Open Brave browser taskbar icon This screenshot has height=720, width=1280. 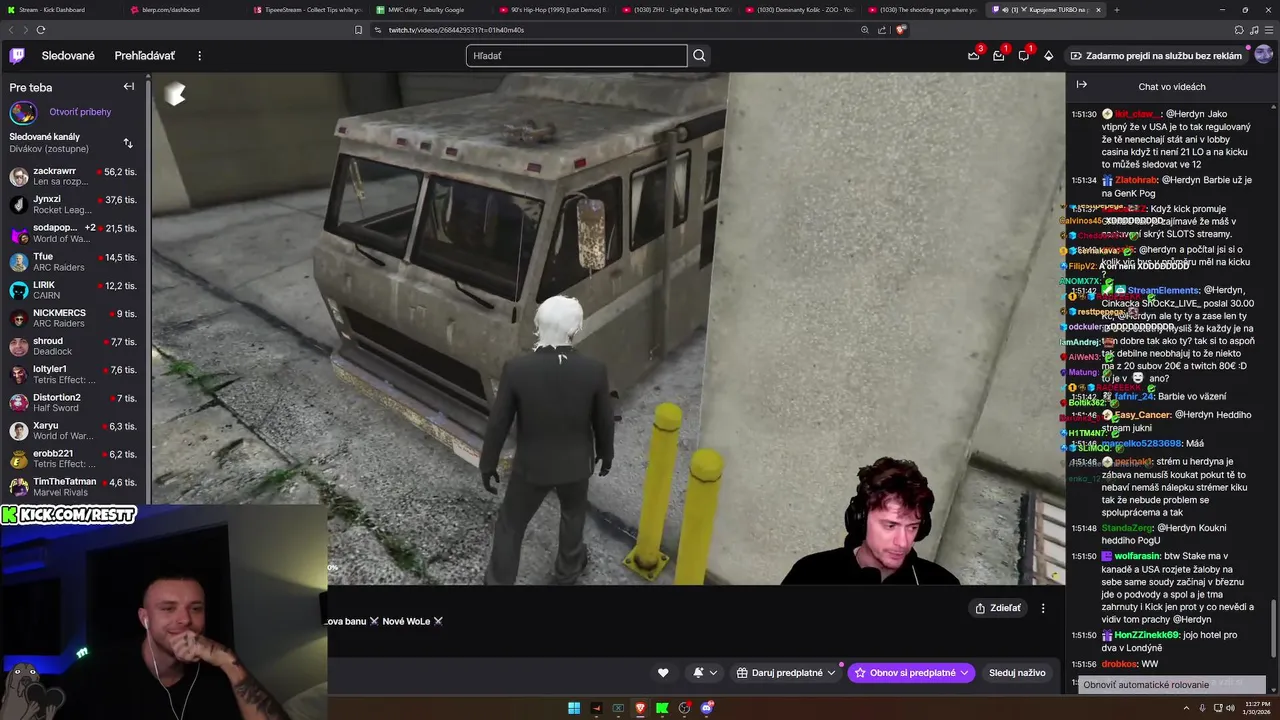click(640, 708)
